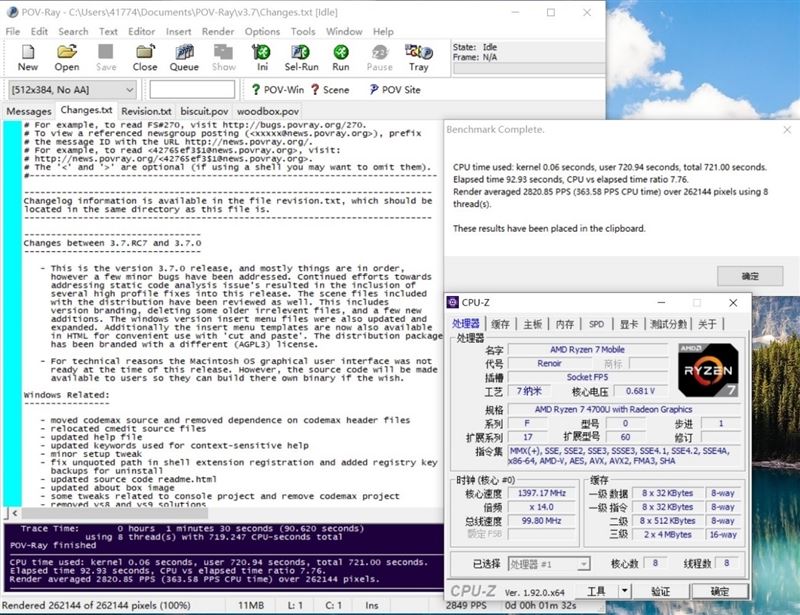This screenshot has height=615, width=800.
Task: Expand the Tools button arrow in CPU-Z
Action: [x=624, y=591]
